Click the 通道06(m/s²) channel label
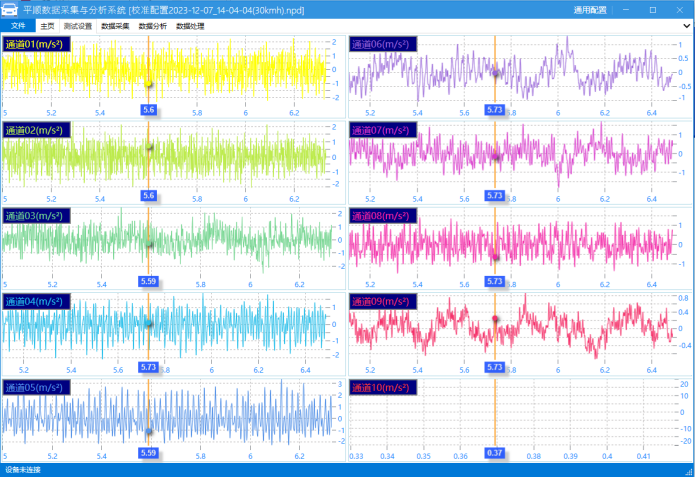This screenshot has height=477, width=695. [x=382, y=44]
